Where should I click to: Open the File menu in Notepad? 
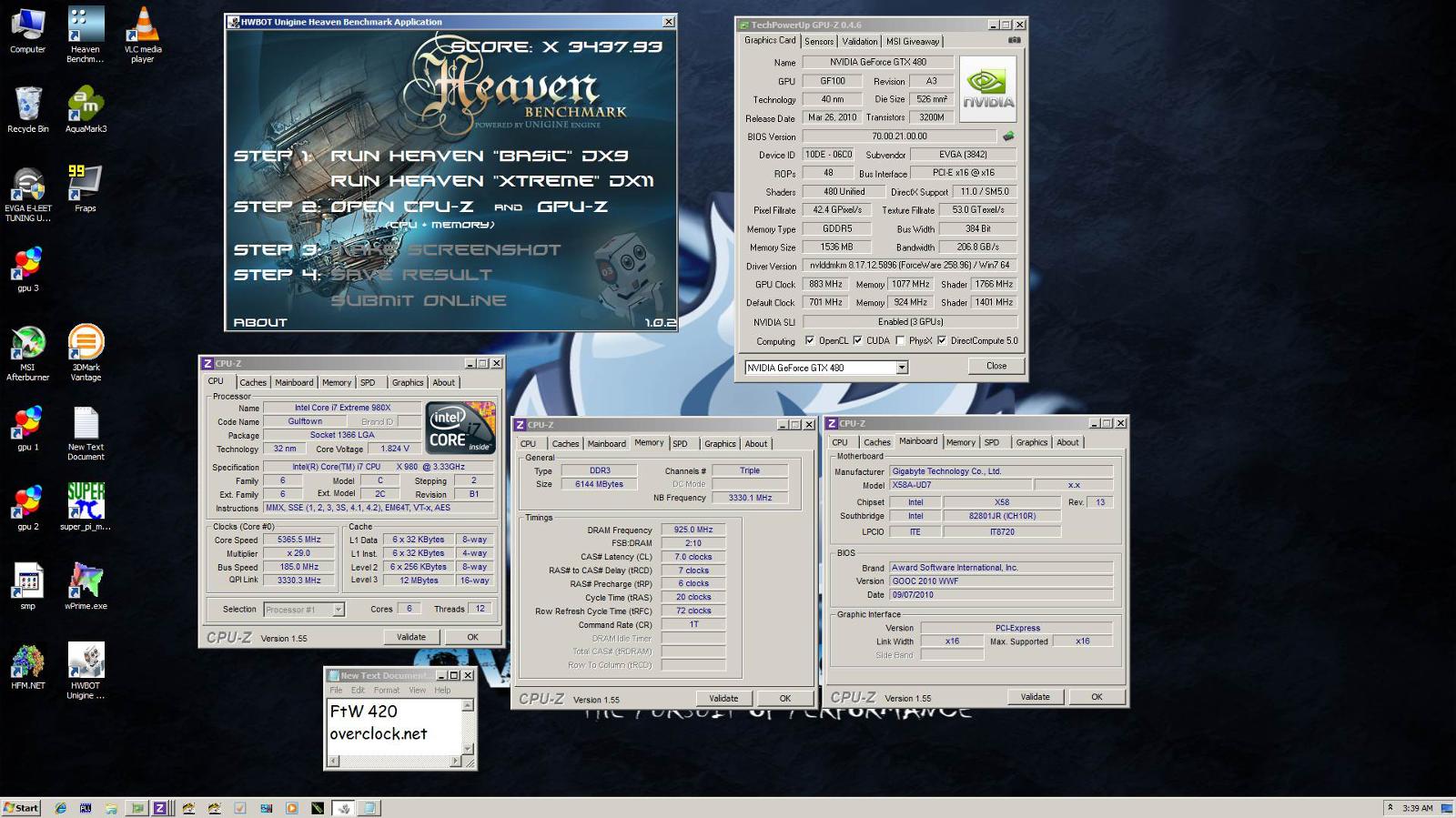(x=336, y=691)
